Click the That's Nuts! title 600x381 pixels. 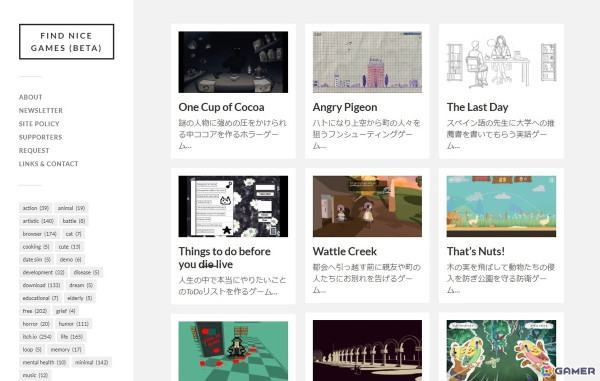tap(476, 251)
